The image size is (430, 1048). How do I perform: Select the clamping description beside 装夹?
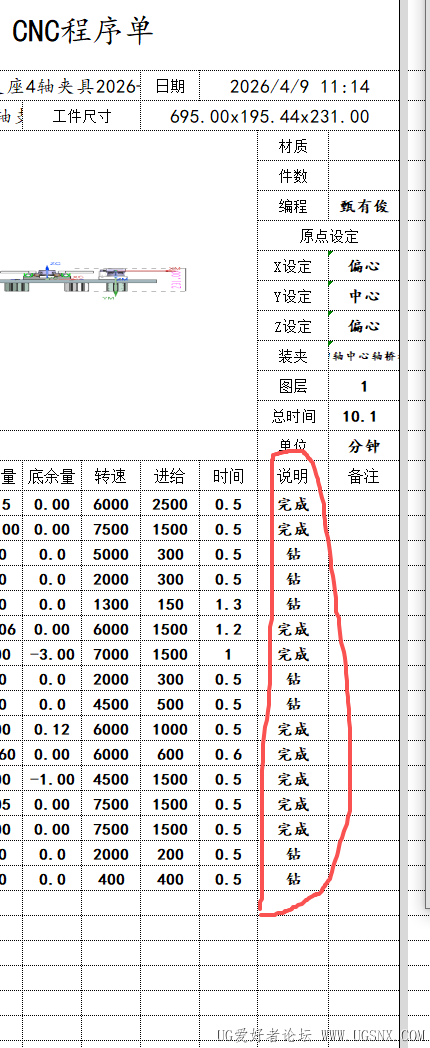[364, 357]
